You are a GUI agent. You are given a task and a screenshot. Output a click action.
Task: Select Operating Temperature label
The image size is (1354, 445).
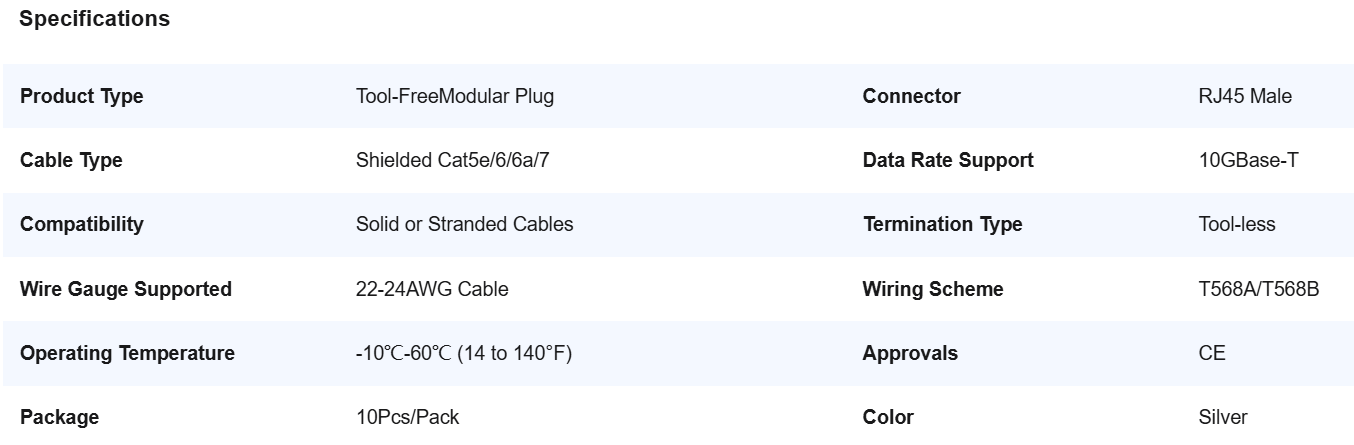click(128, 354)
